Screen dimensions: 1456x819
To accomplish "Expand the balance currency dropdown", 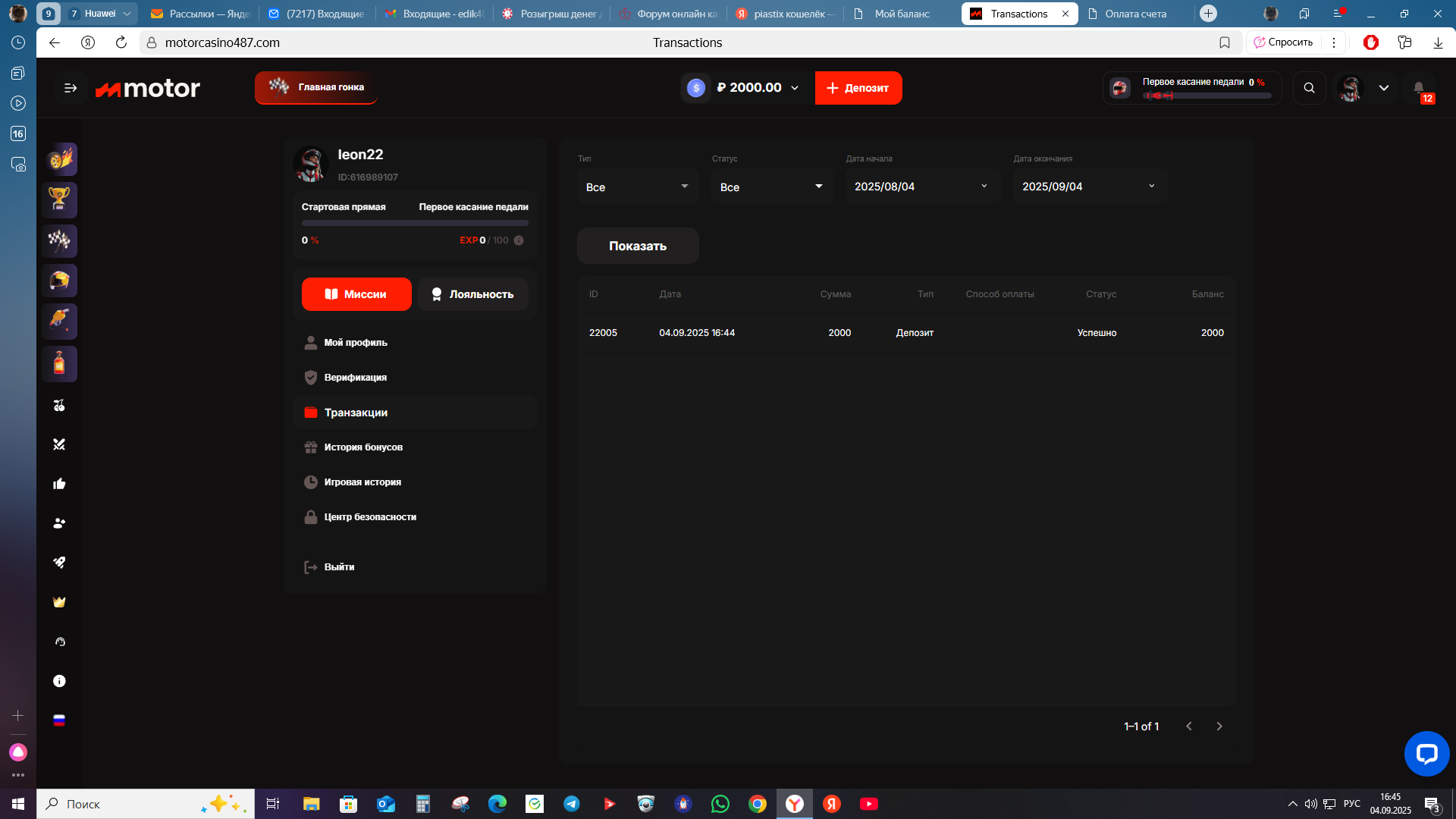I will [795, 88].
